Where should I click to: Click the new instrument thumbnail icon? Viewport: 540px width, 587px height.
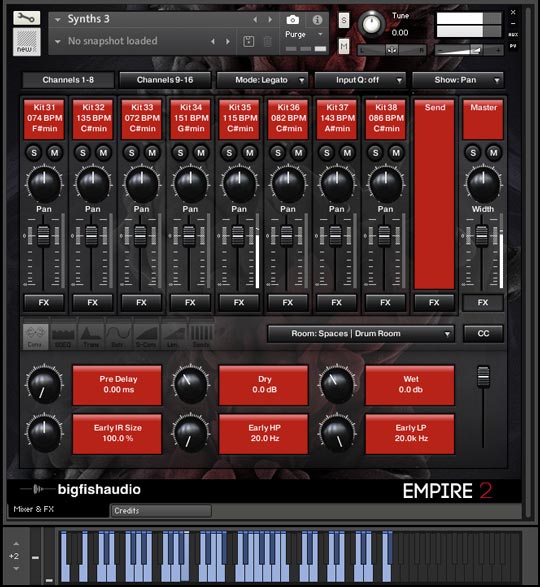(x=27, y=42)
